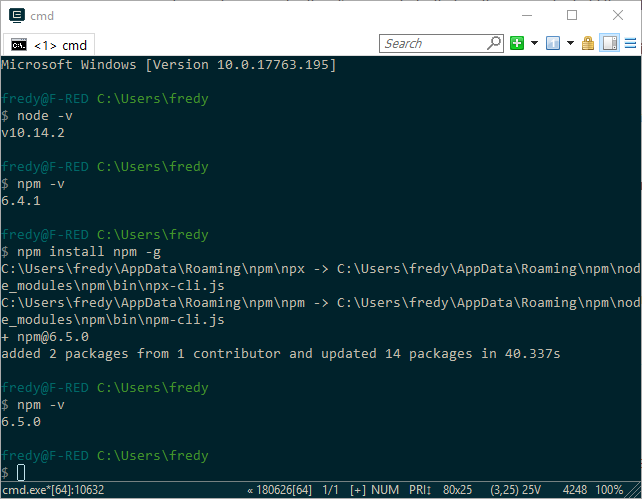642x499 pixels.
Task: Toggle the alternative mode panel icon
Action: tap(609, 43)
